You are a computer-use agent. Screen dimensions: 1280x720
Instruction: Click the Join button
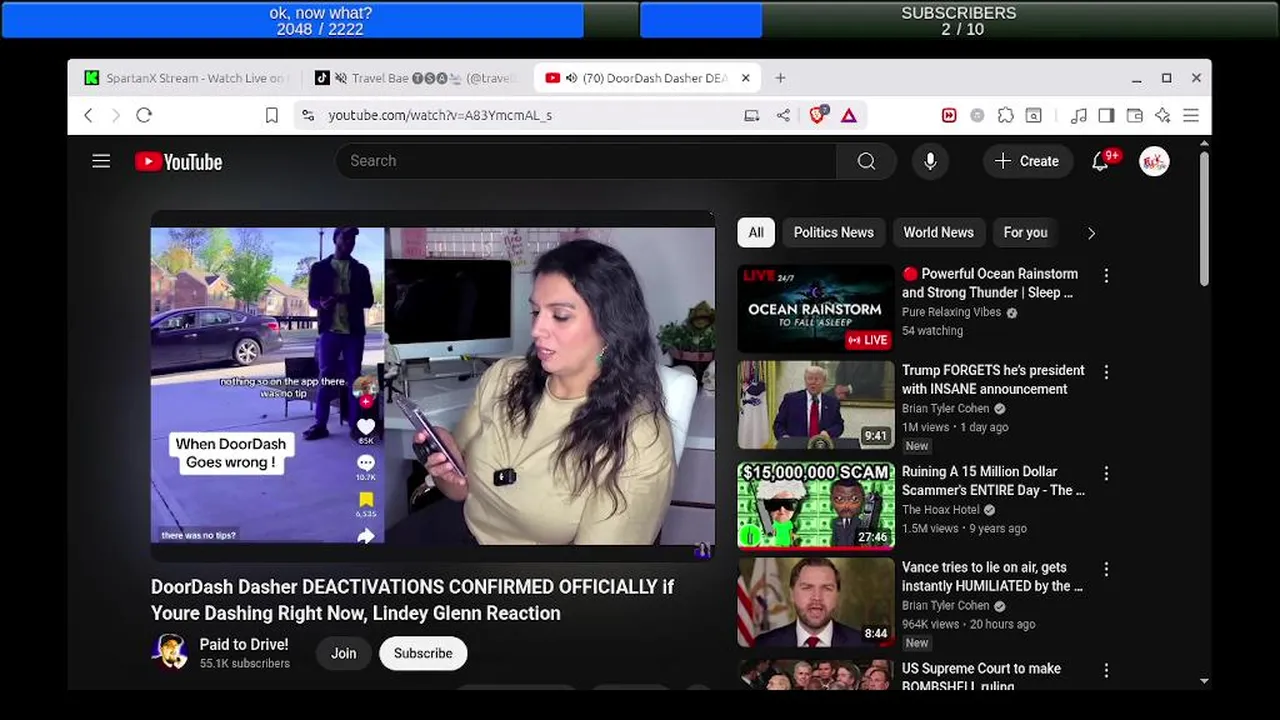[344, 653]
